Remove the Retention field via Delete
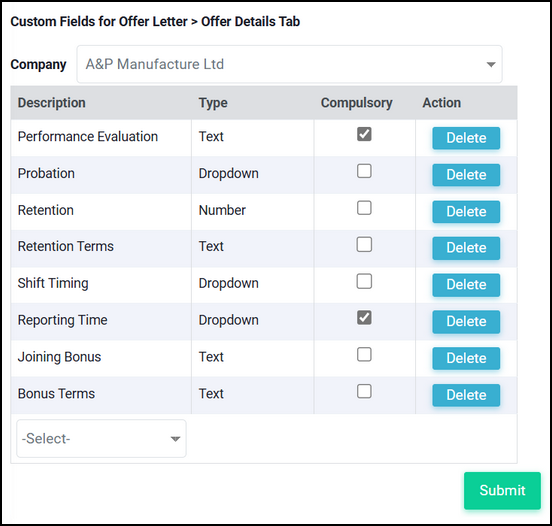The image size is (552, 526). click(x=466, y=212)
